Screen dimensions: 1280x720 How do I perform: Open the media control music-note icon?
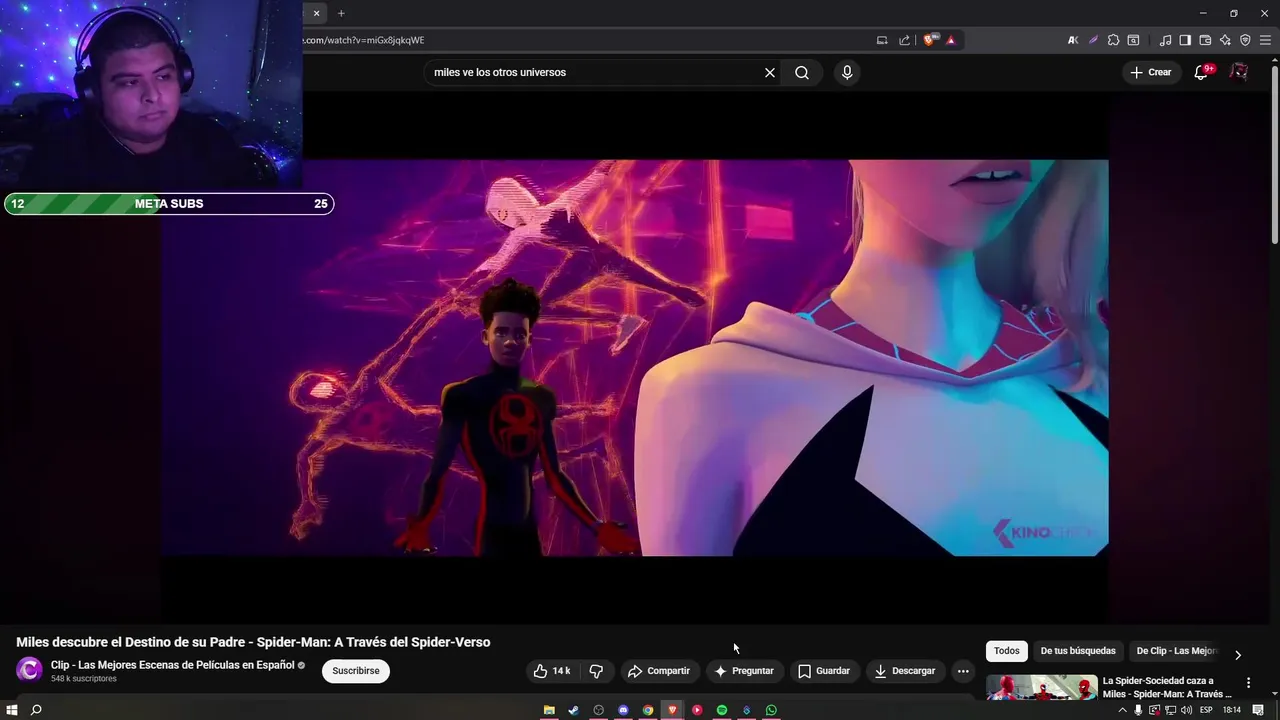point(1165,40)
